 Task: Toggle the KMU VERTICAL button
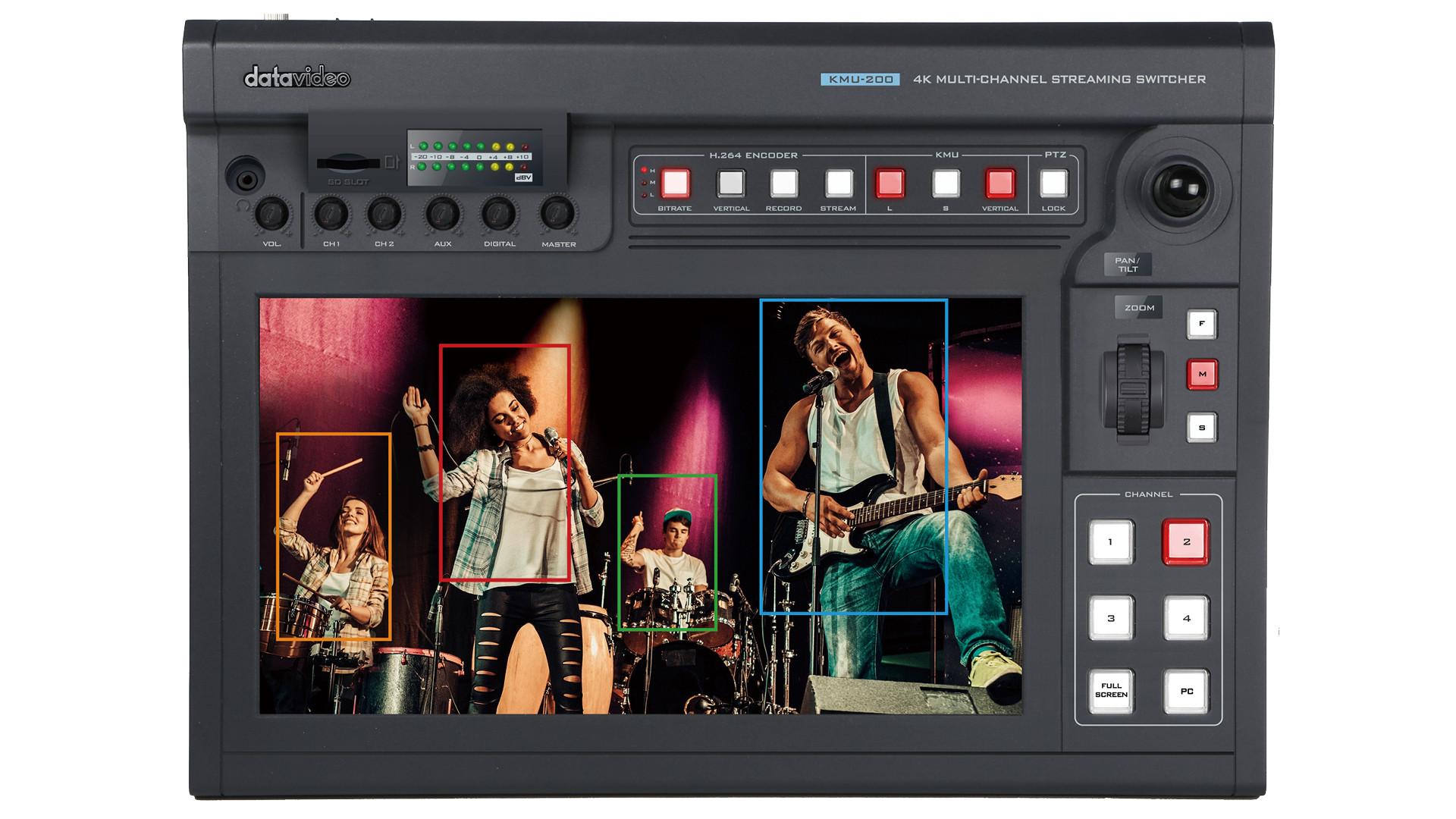(x=999, y=183)
